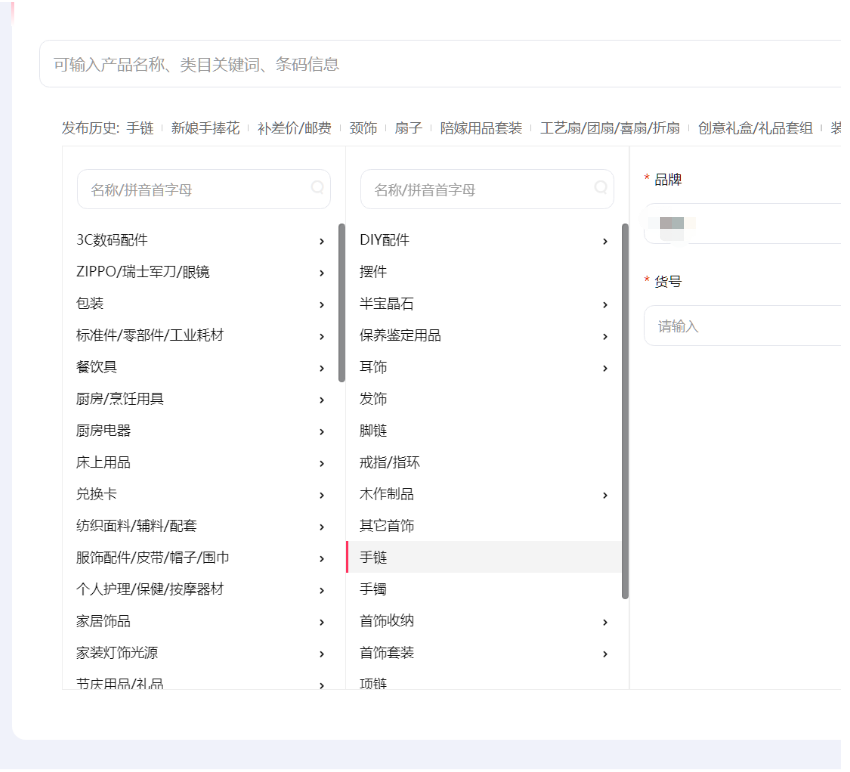Choose the 手镯 subcategory

(373, 590)
